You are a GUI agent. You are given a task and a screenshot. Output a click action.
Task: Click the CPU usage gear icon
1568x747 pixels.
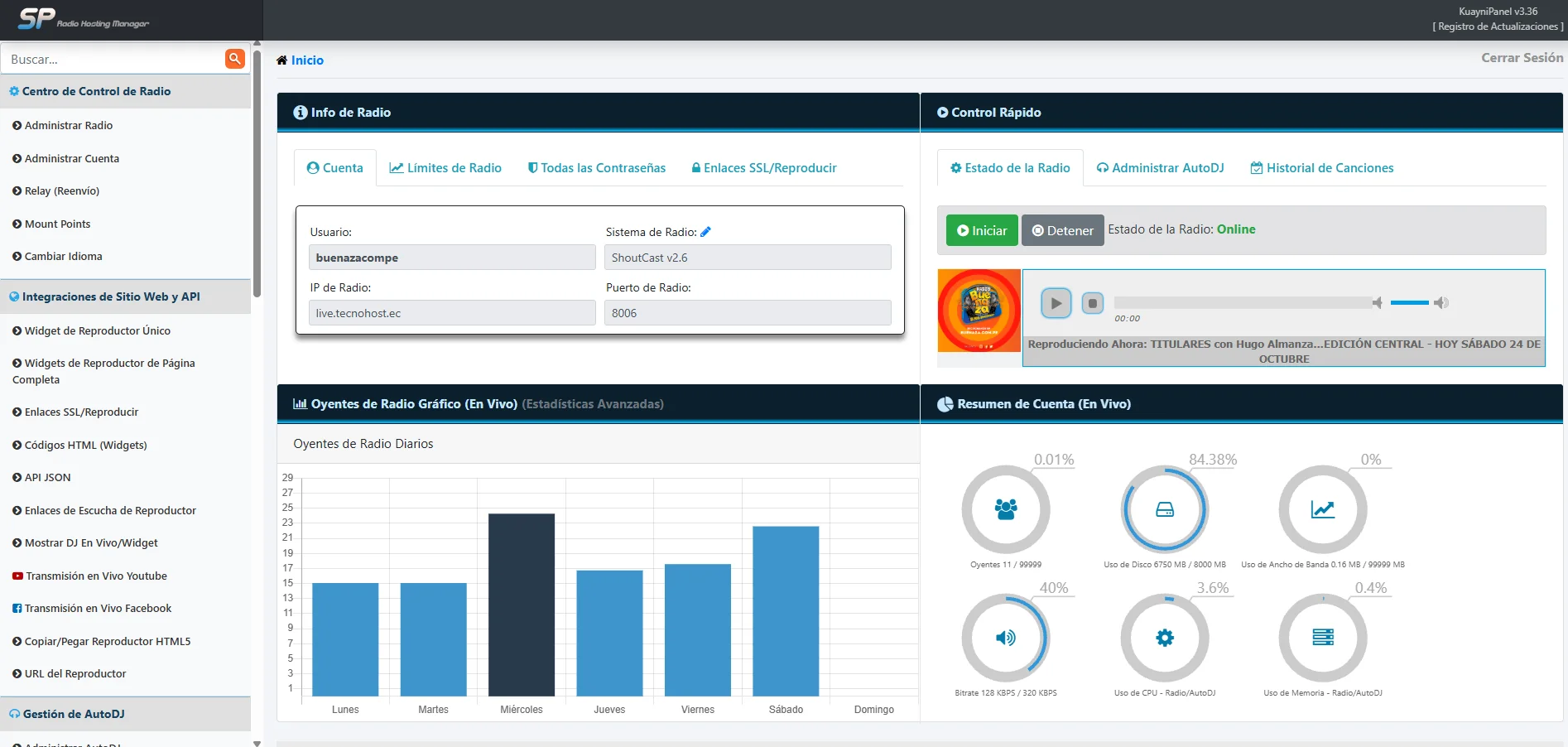click(1165, 638)
